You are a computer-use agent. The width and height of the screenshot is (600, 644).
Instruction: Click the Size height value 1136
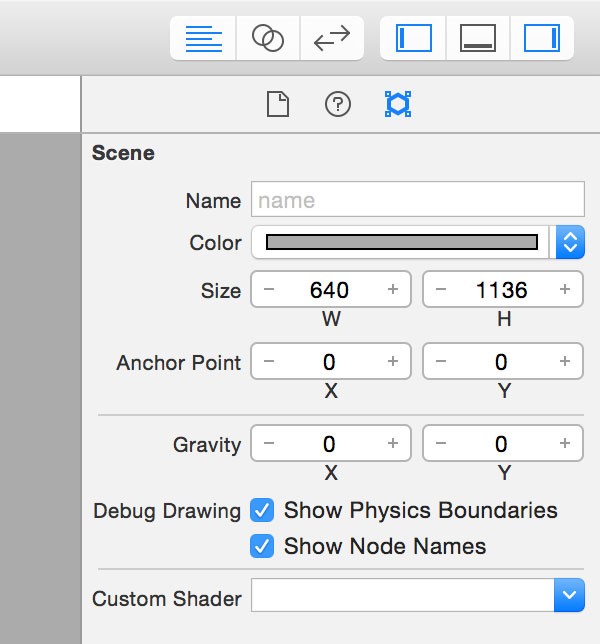click(x=501, y=290)
